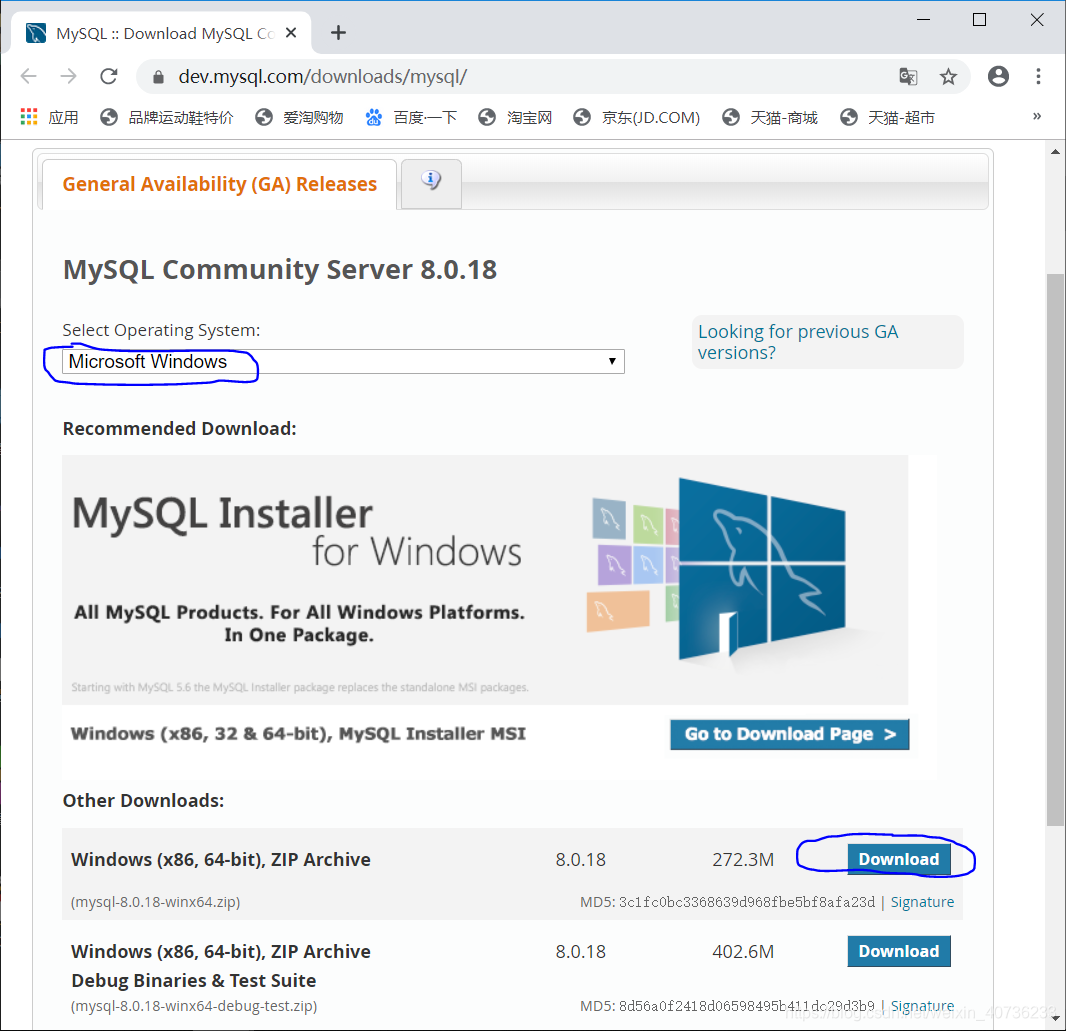Open the user profile avatar icon
1066x1031 pixels.
pos(998,76)
